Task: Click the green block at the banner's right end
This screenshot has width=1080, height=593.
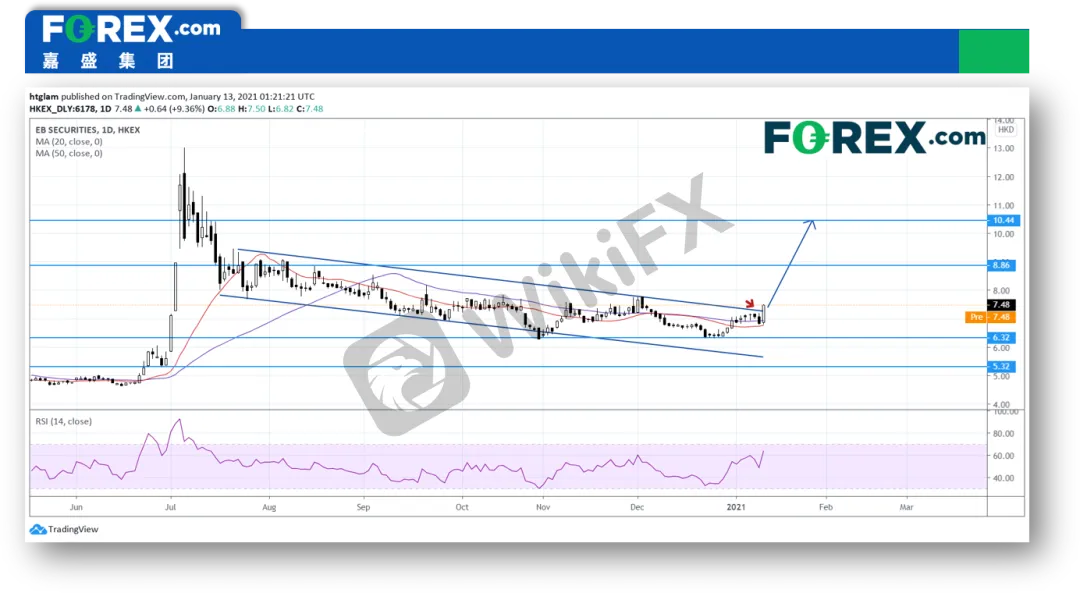Action: click(993, 51)
